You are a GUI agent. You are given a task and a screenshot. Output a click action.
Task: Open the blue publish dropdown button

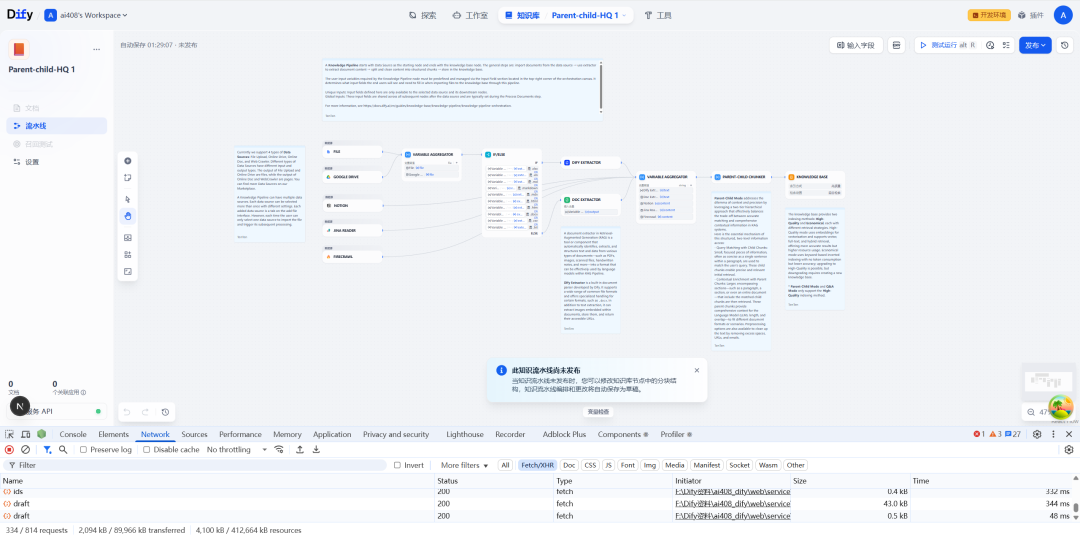pos(1035,45)
